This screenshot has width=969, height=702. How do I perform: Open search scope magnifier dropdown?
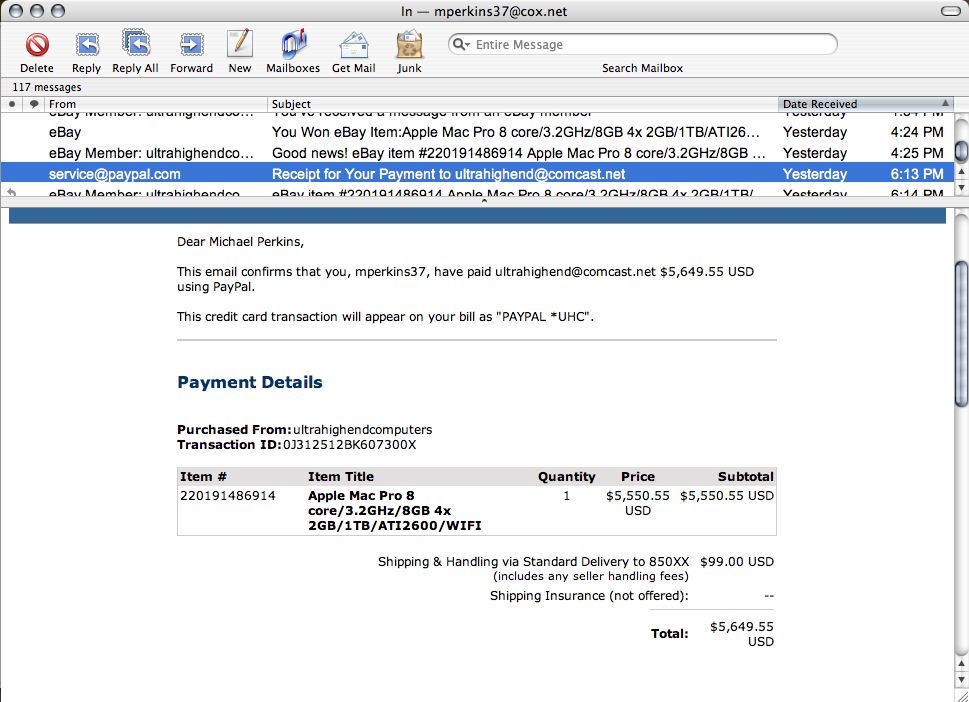coord(461,44)
